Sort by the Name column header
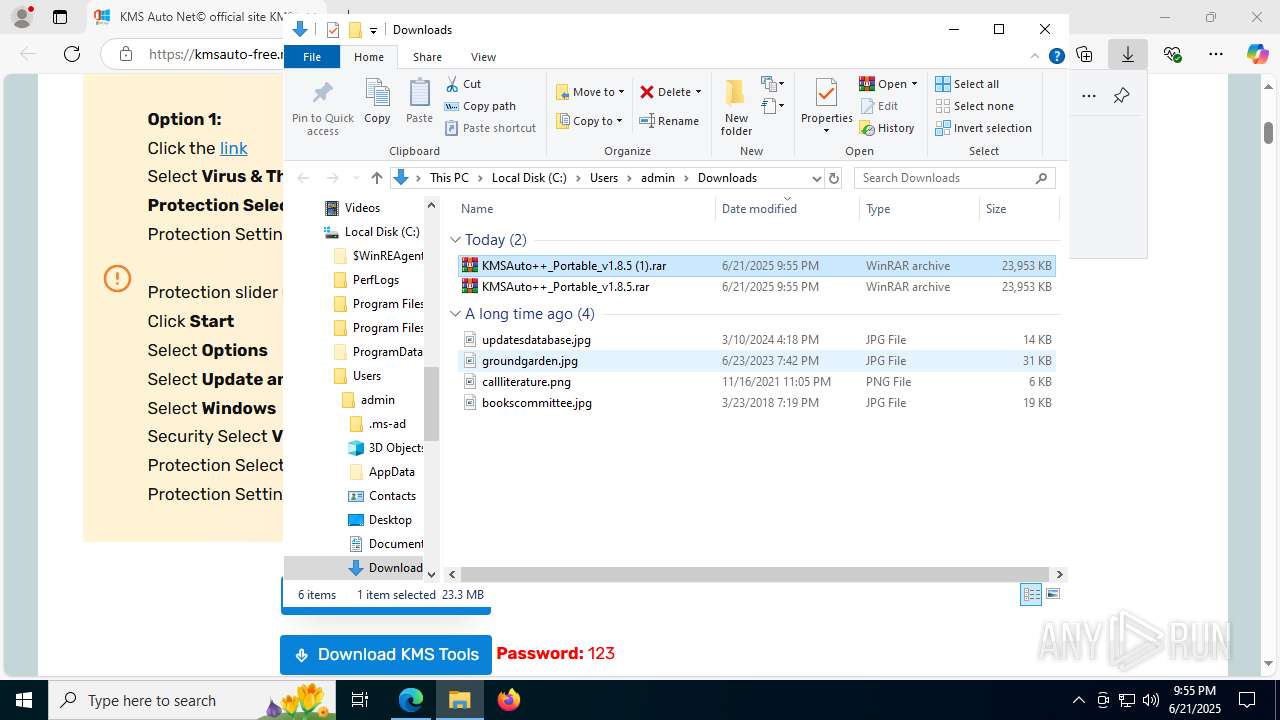Screen dimensions: 1280x720 (585, 208)
